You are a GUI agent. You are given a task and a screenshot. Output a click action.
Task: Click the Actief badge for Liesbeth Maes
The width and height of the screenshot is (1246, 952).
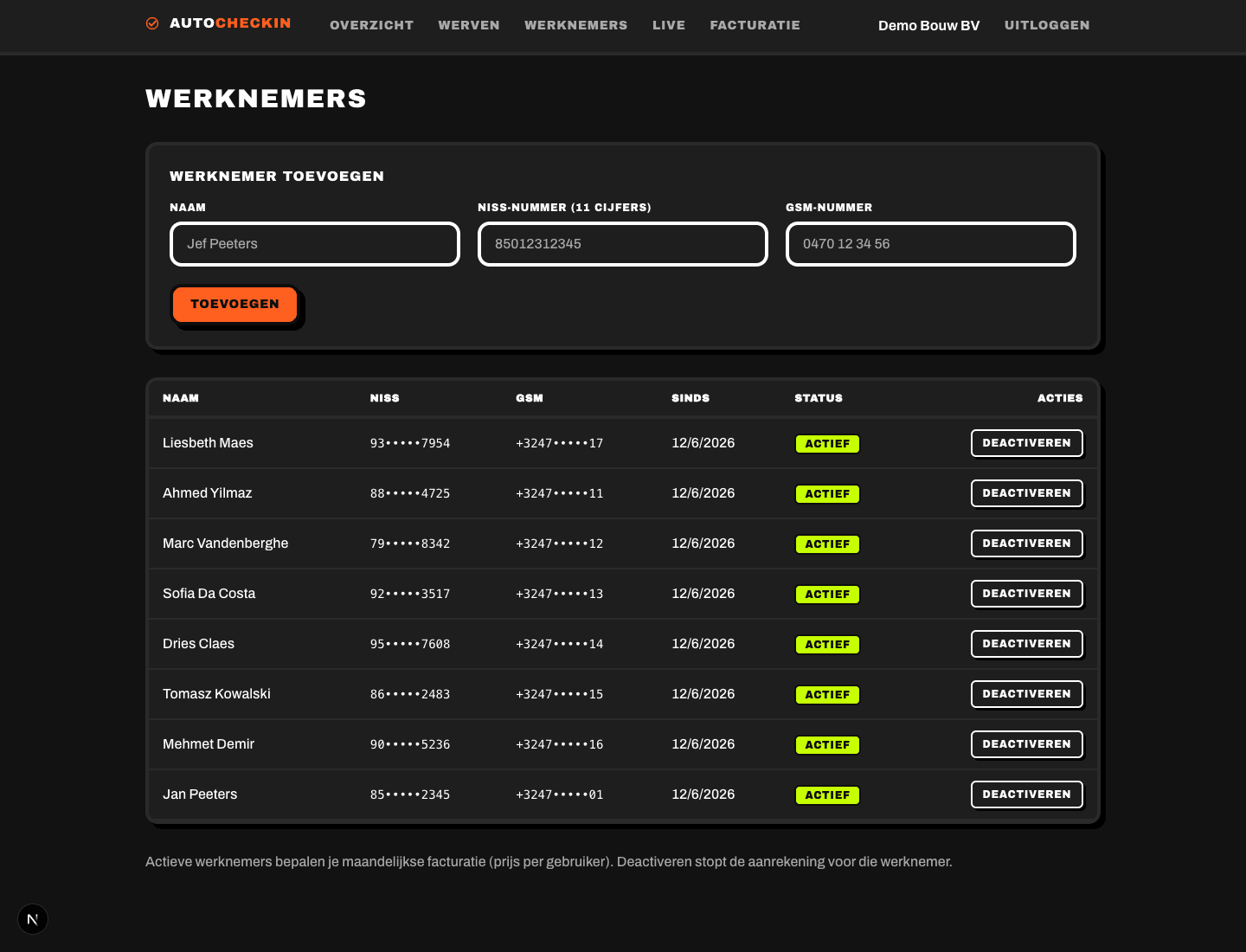click(827, 444)
